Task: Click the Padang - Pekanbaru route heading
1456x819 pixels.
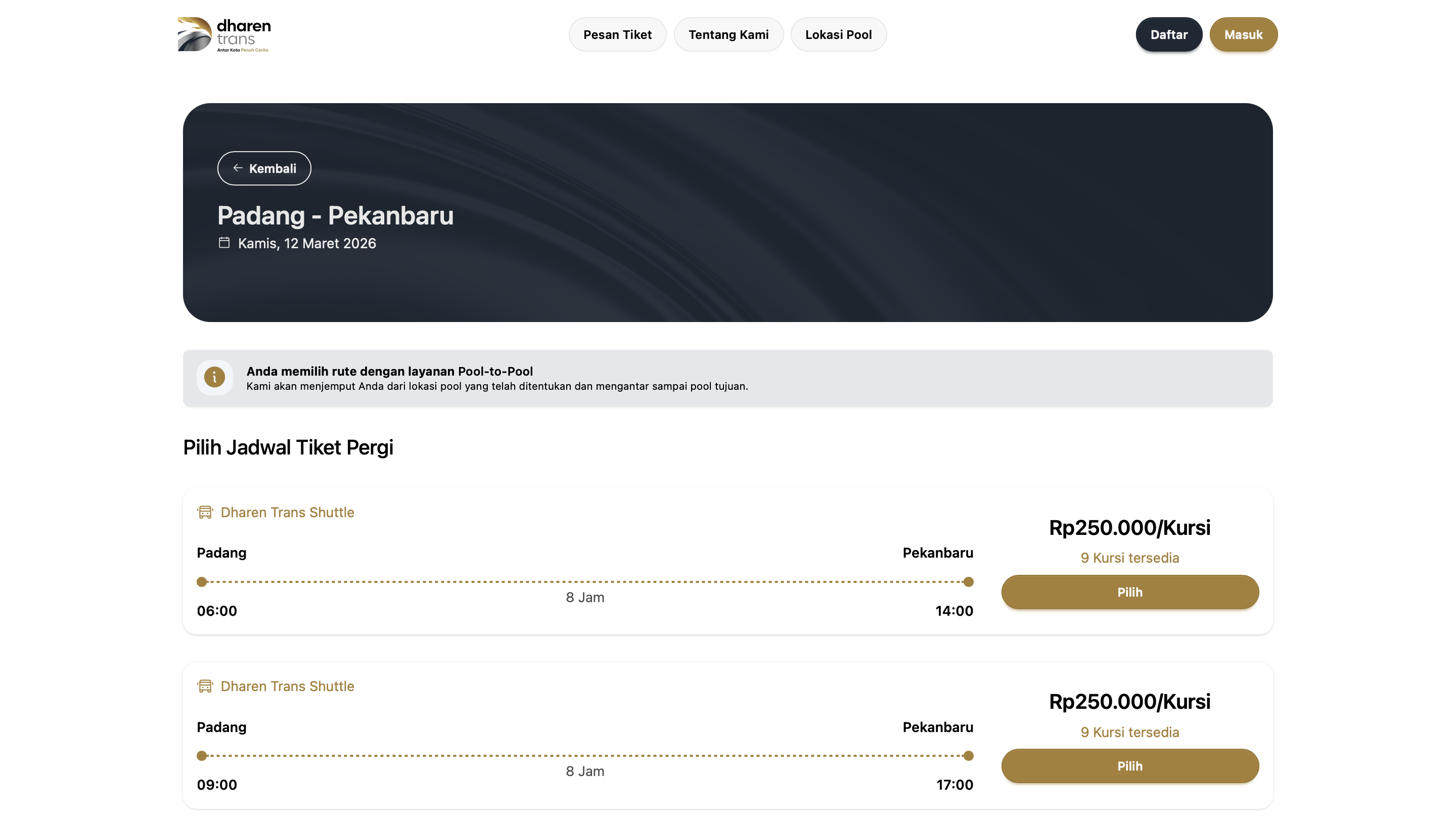Action: point(335,215)
